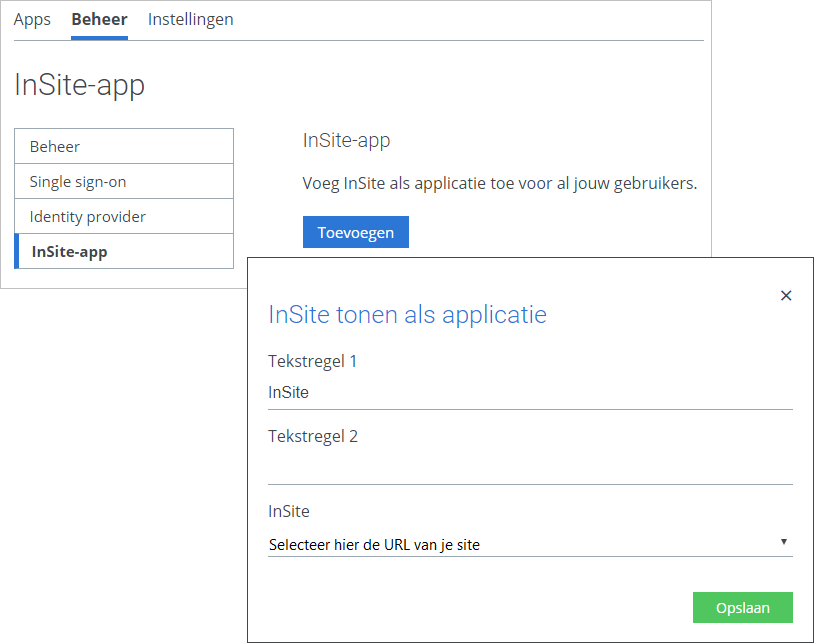Select InSite-app in the sidebar list
The width and height of the screenshot is (814, 643).
pyautogui.click(x=124, y=251)
